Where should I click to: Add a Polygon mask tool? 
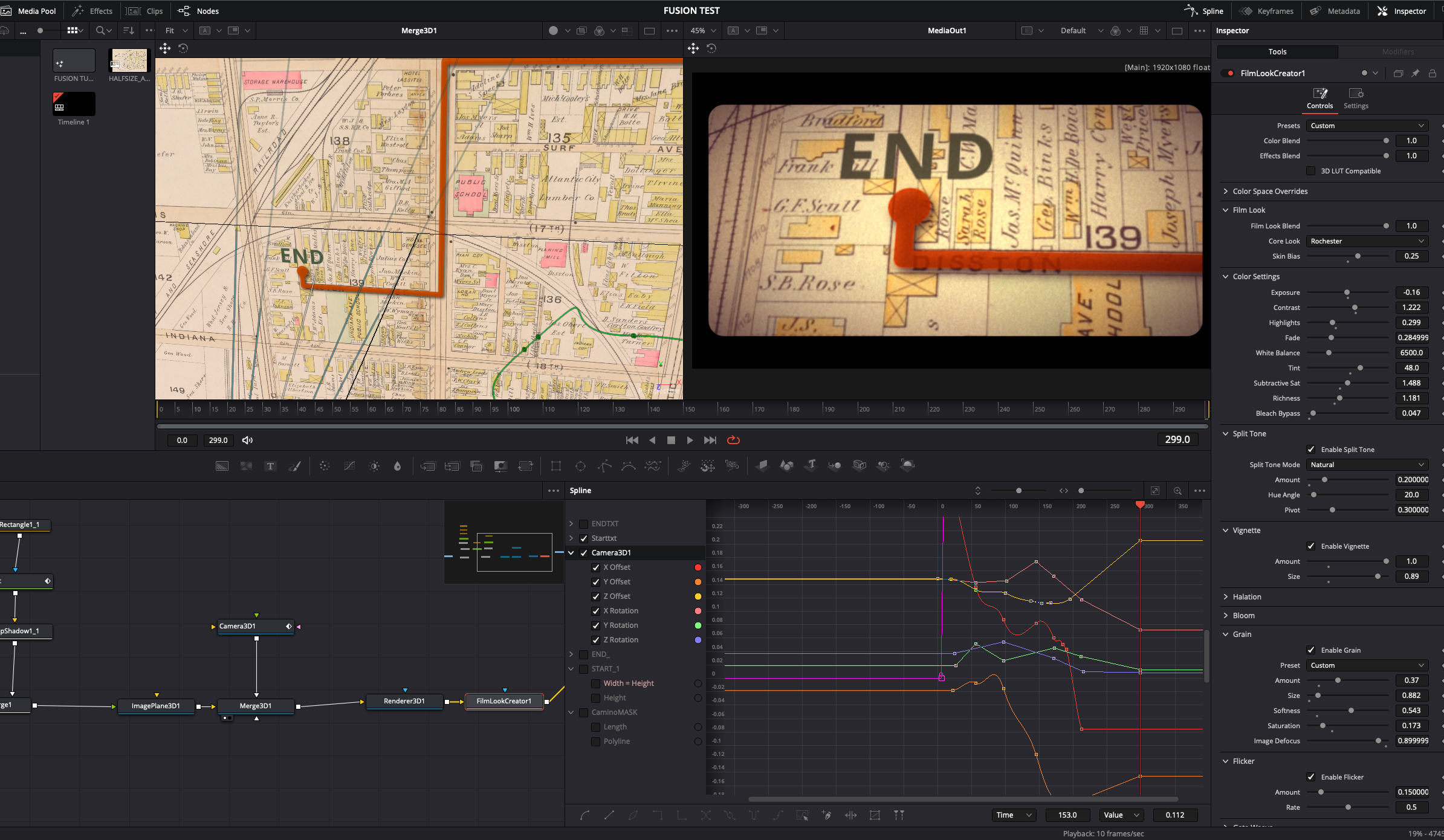click(604, 466)
